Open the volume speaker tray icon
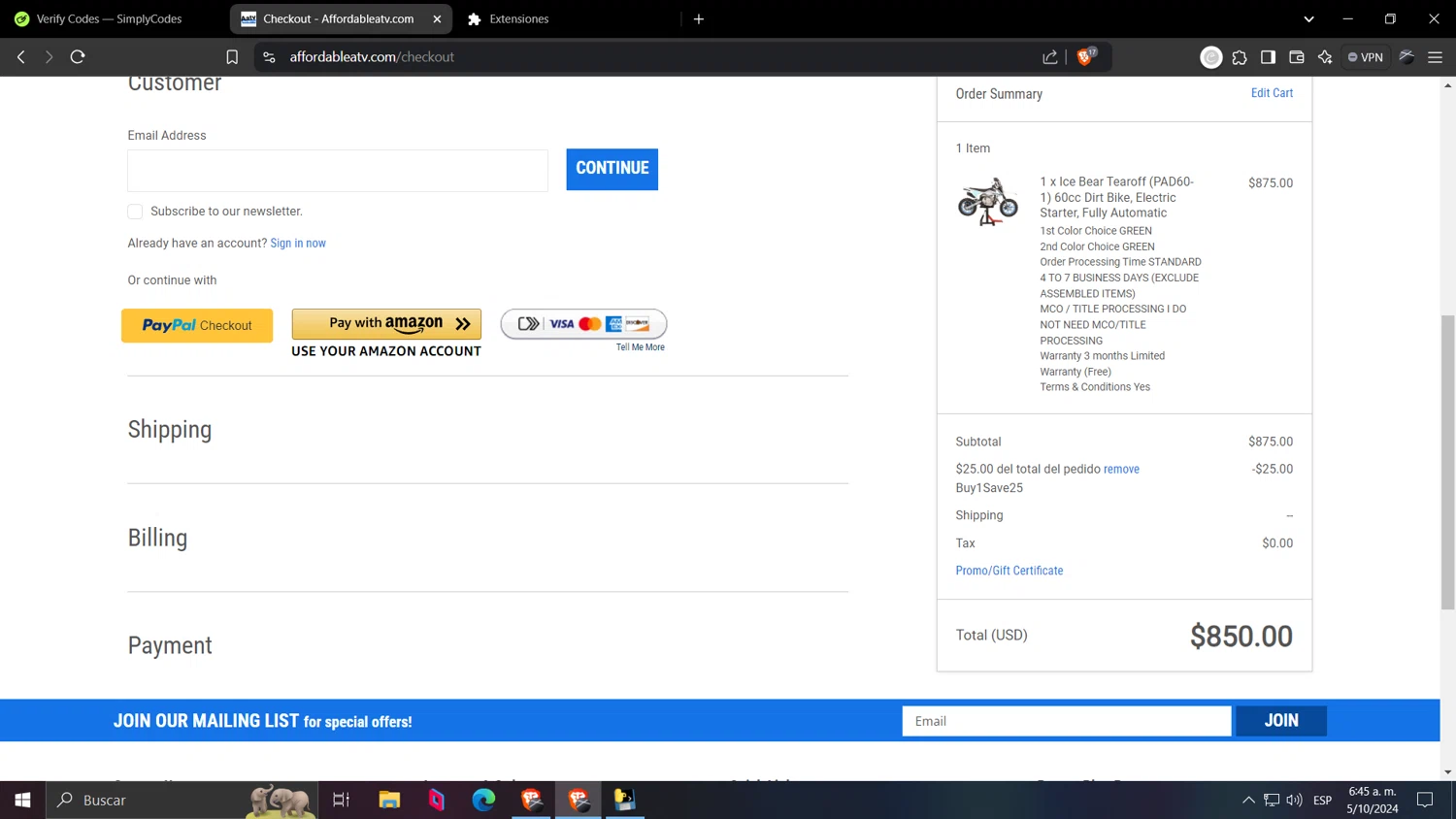1456x819 pixels. pos(1294,801)
